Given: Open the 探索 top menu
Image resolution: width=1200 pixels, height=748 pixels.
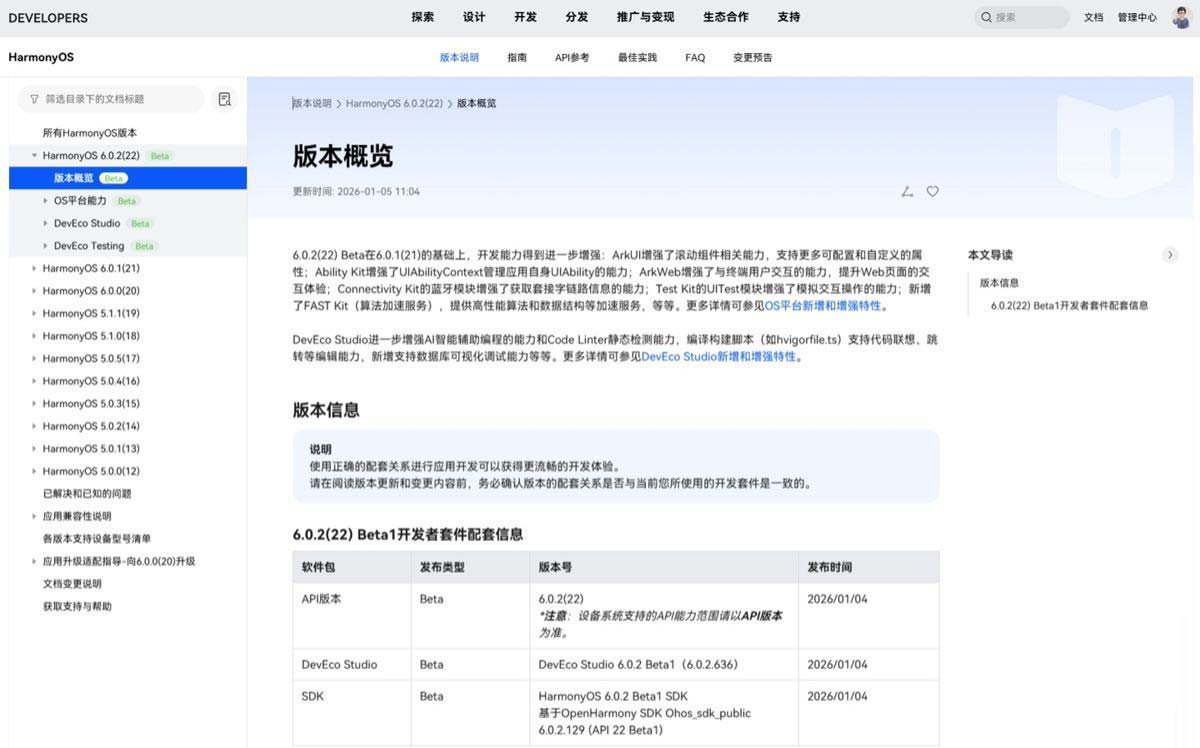Looking at the screenshot, I should tap(423, 17).
